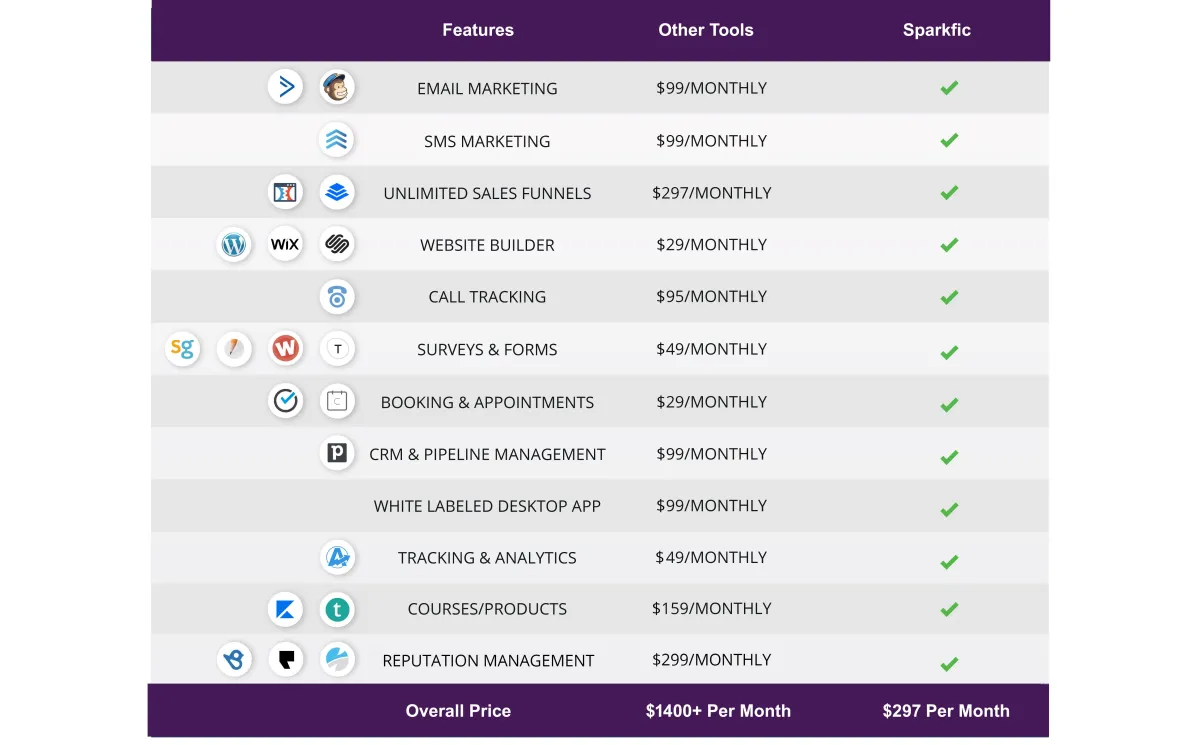Click the Teachable t icon
This screenshot has width=1200, height=745.
(x=337, y=609)
